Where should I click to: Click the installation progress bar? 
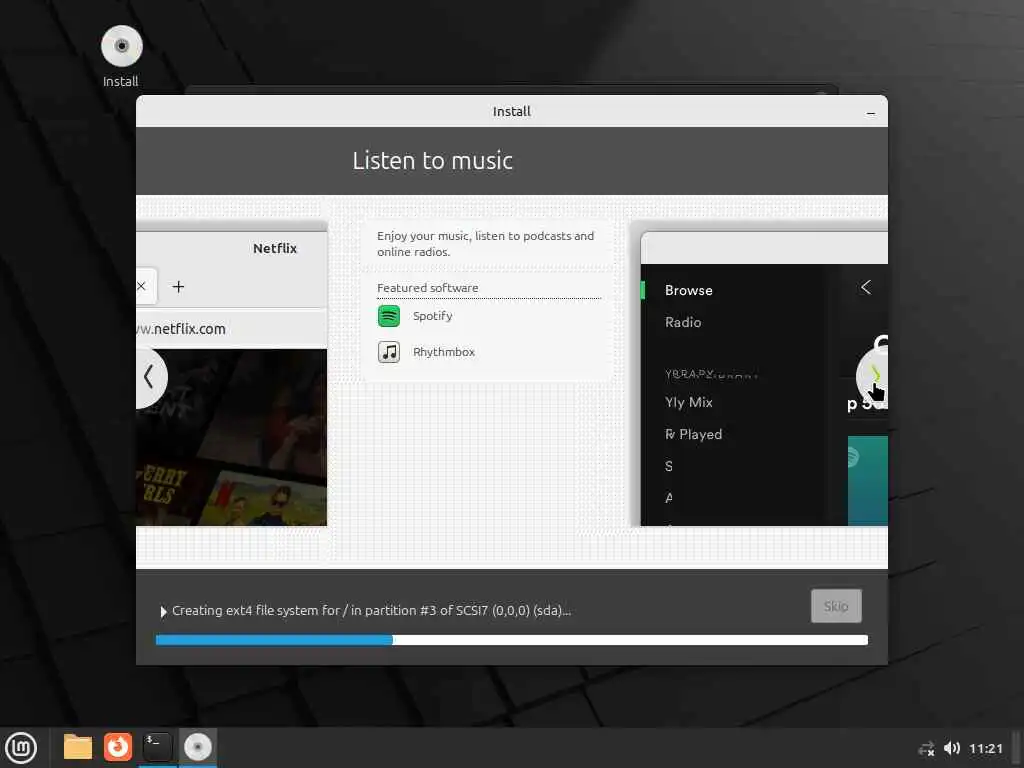(511, 640)
